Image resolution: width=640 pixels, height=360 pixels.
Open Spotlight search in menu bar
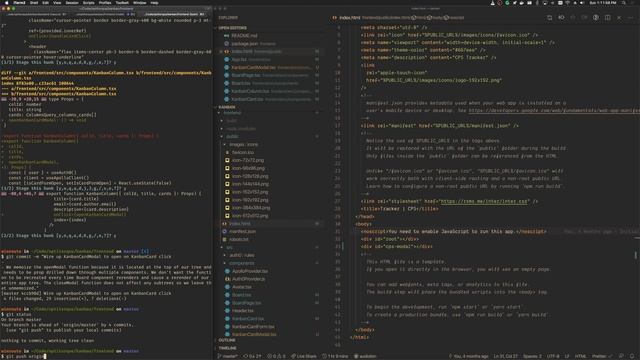click(623, 2)
